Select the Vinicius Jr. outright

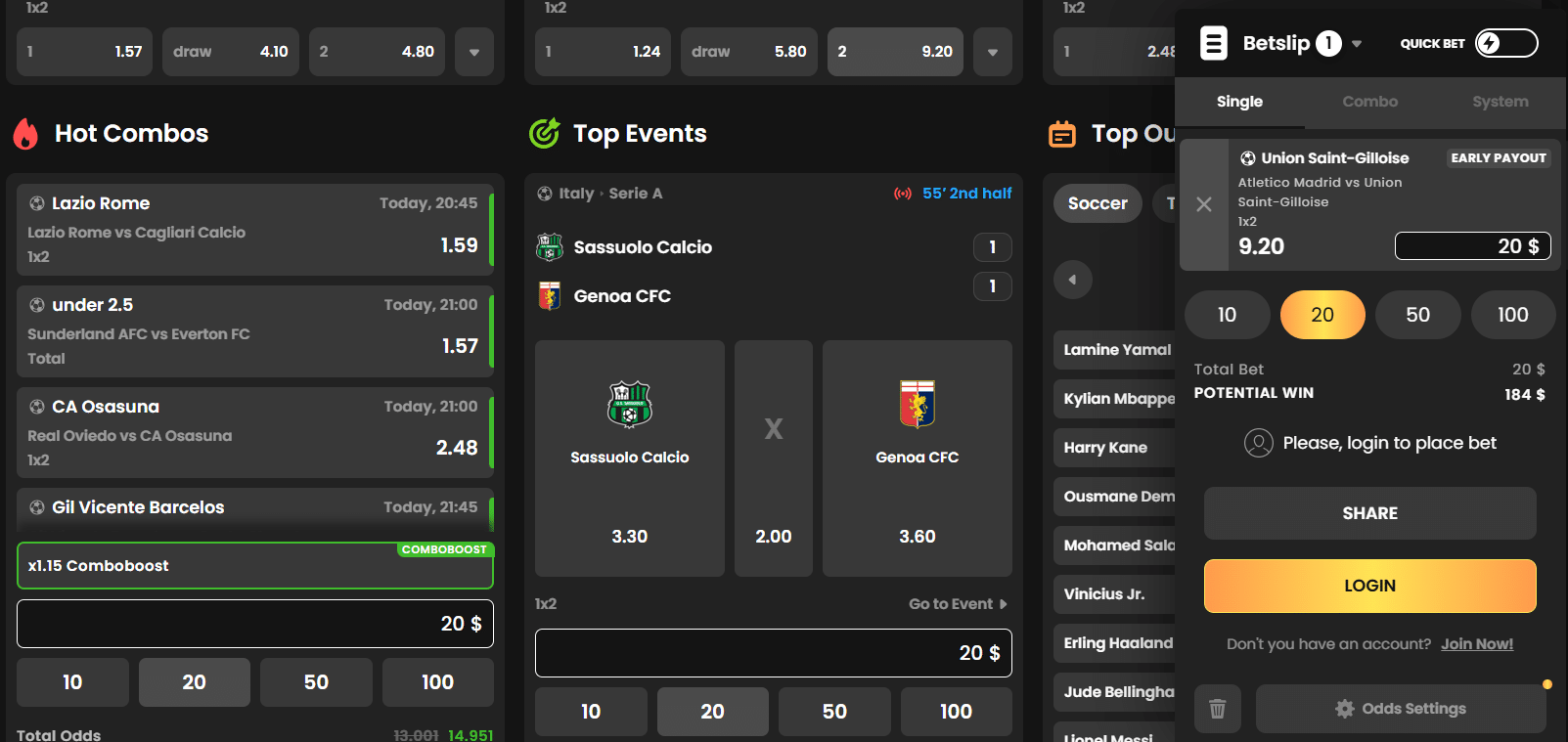pos(1114,594)
